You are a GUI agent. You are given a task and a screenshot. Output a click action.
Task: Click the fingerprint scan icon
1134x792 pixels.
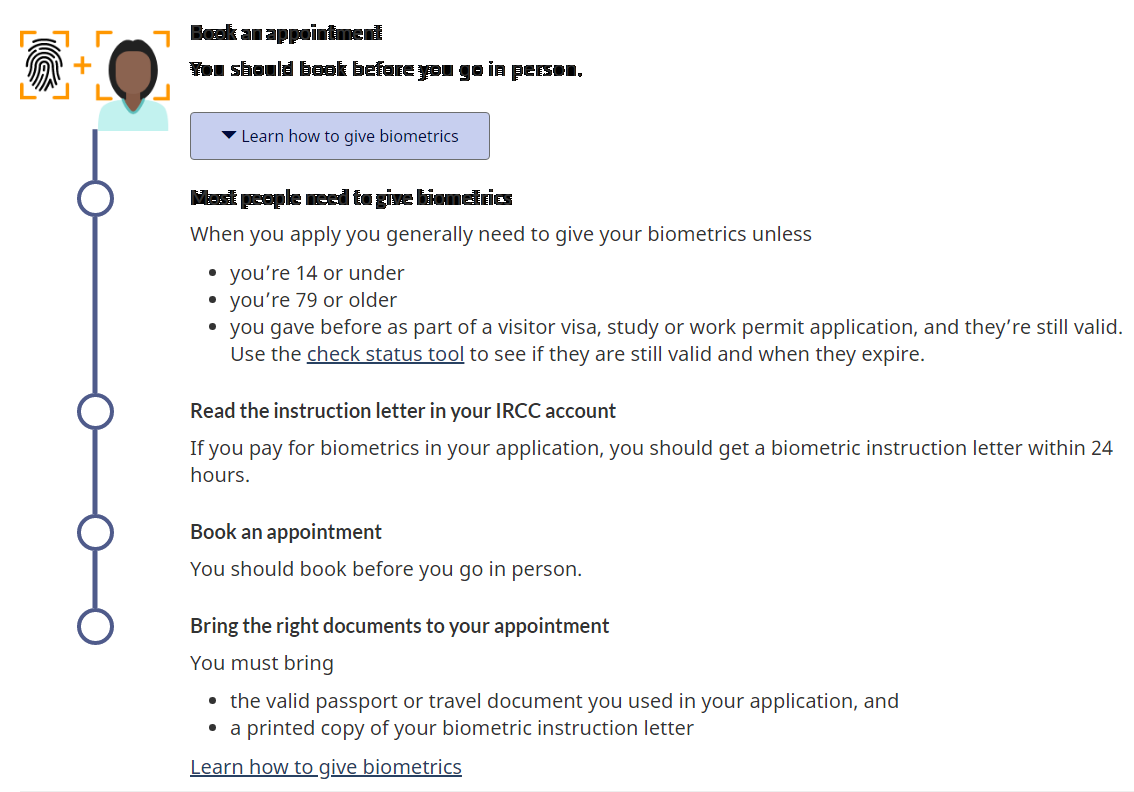(x=44, y=65)
